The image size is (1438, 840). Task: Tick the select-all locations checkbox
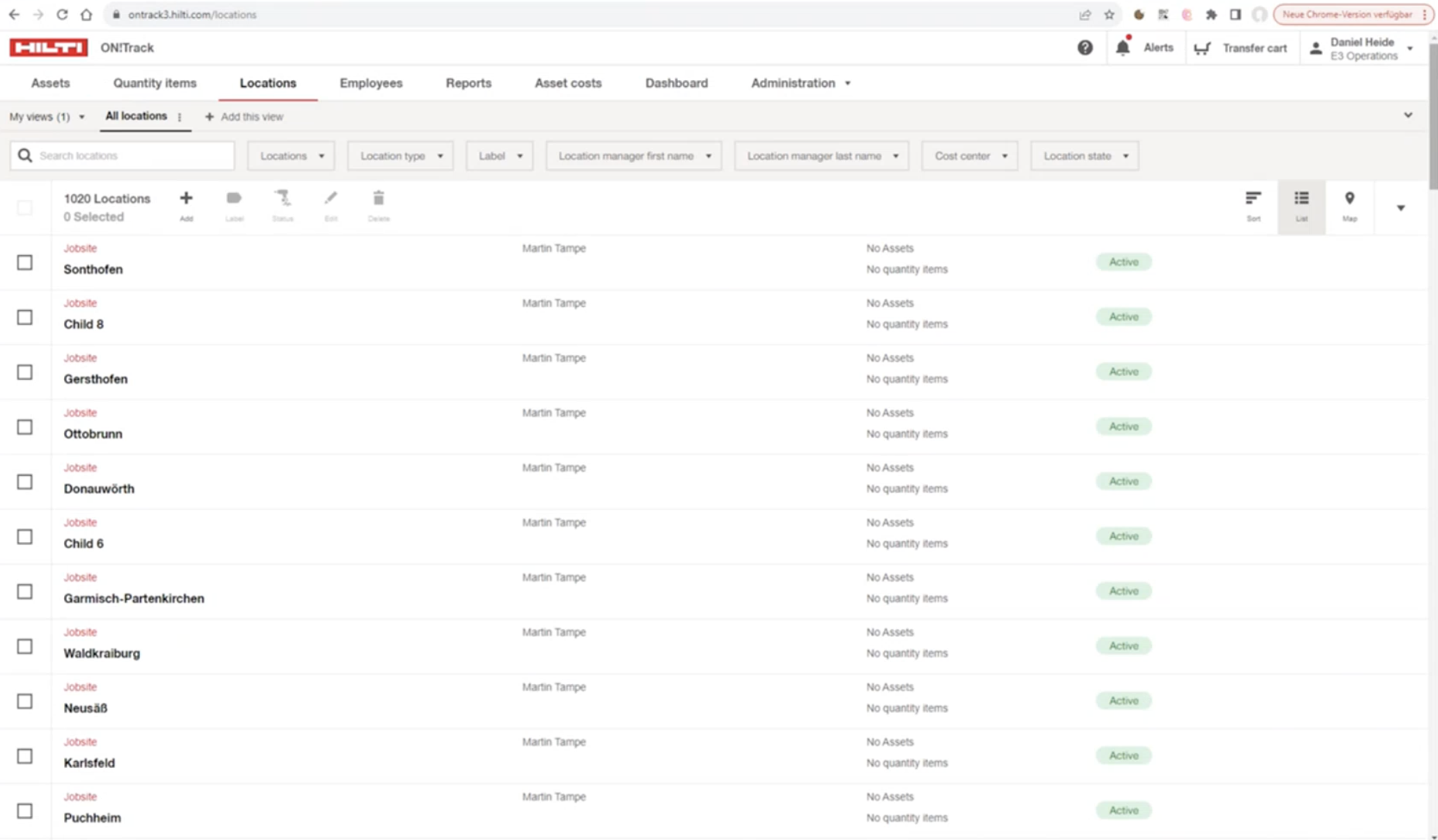coord(25,207)
